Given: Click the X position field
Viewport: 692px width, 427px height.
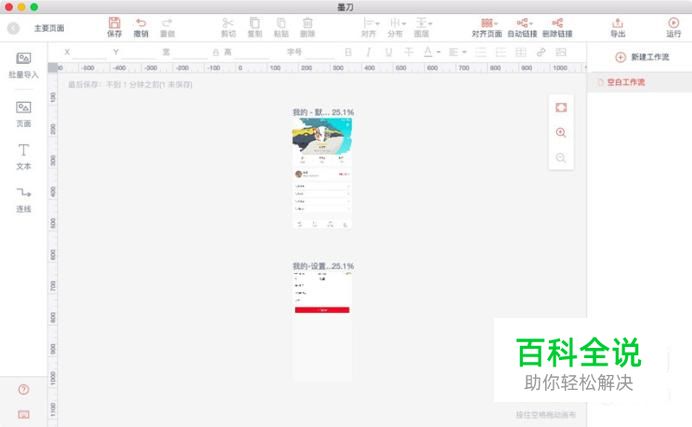Looking at the screenshot, I should 89,52.
